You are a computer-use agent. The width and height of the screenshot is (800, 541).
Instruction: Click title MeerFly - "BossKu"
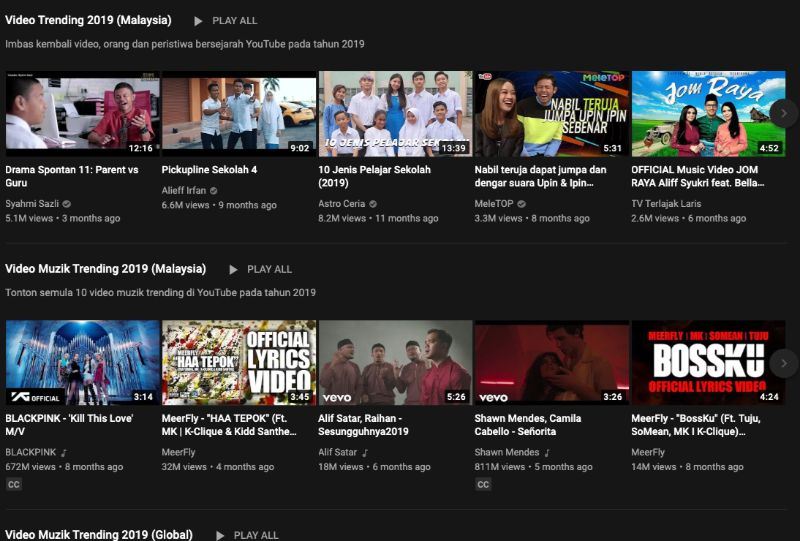[696, 425]
